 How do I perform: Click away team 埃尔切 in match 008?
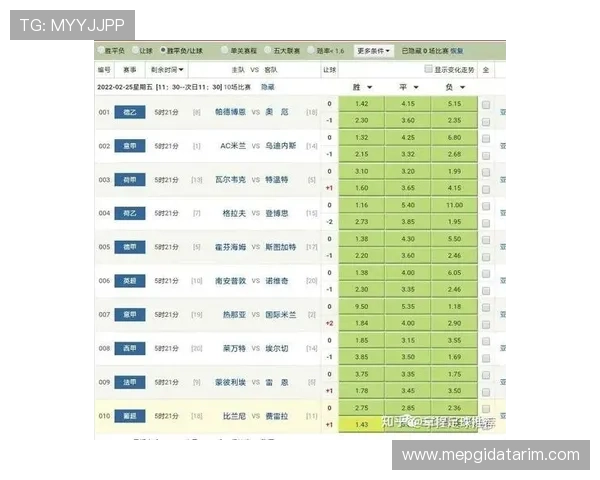277,348
